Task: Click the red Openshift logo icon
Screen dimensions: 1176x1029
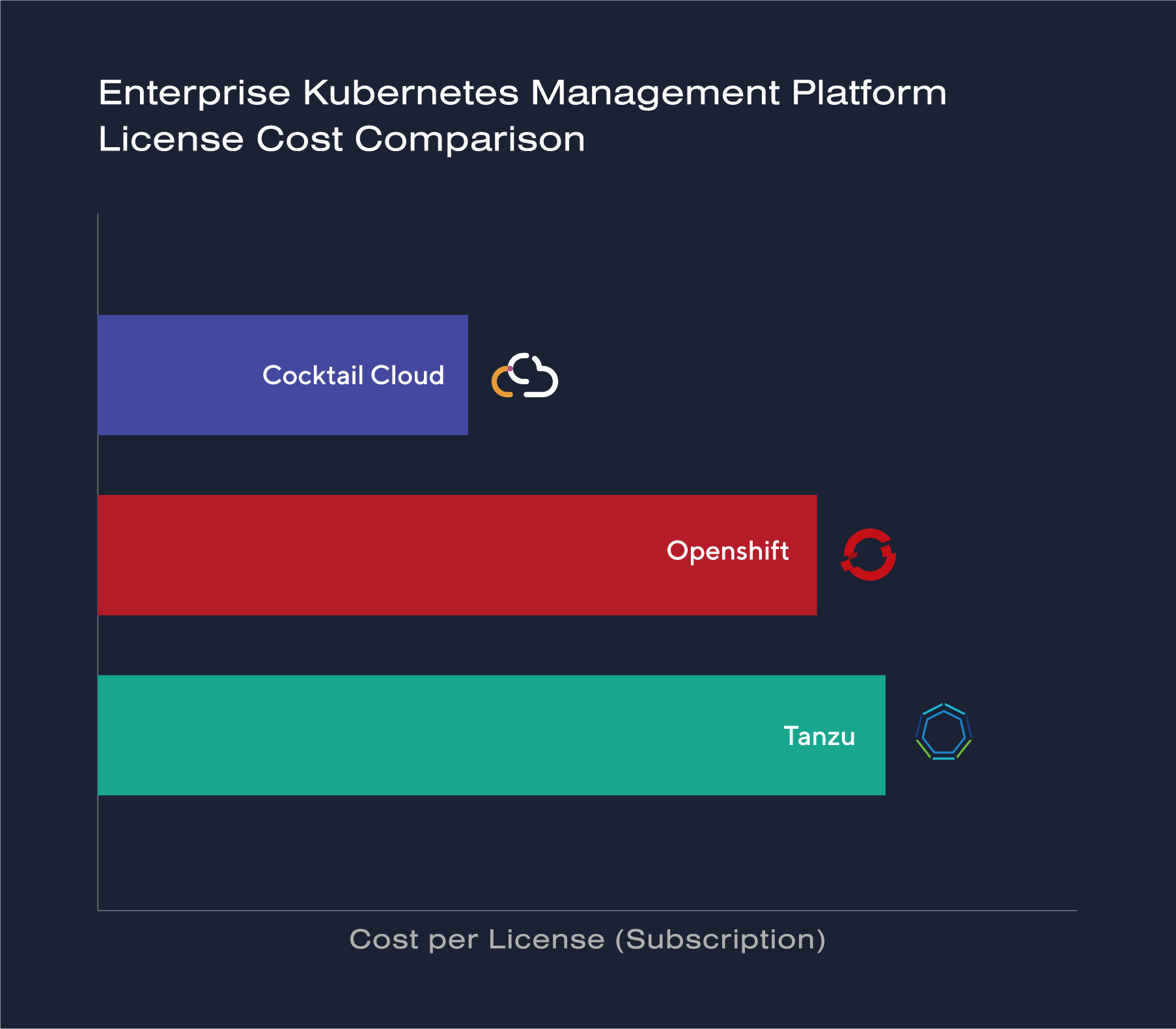Action: [869, 554]
